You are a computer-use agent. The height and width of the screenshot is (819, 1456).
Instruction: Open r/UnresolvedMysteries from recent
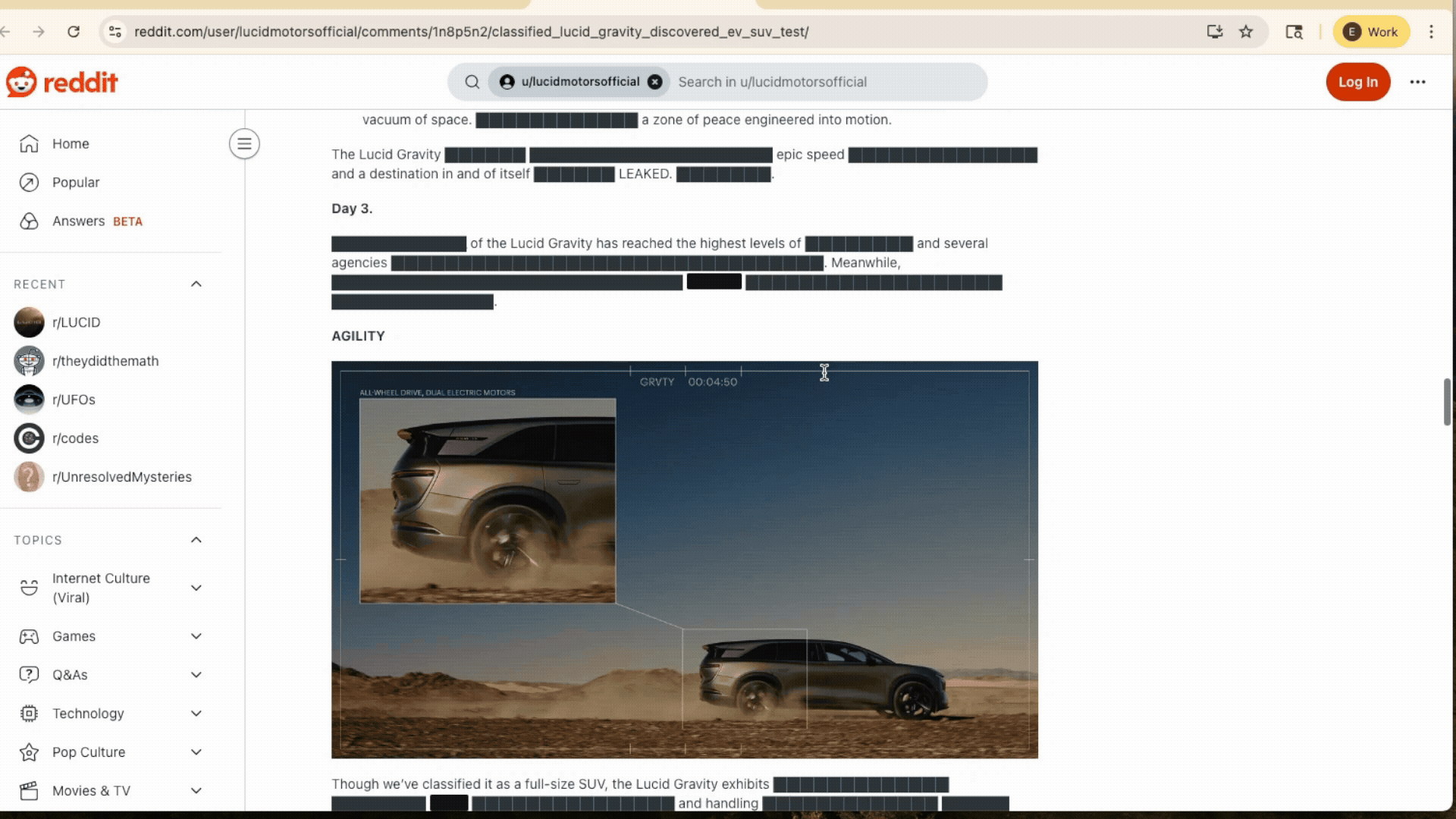[121, 477]
